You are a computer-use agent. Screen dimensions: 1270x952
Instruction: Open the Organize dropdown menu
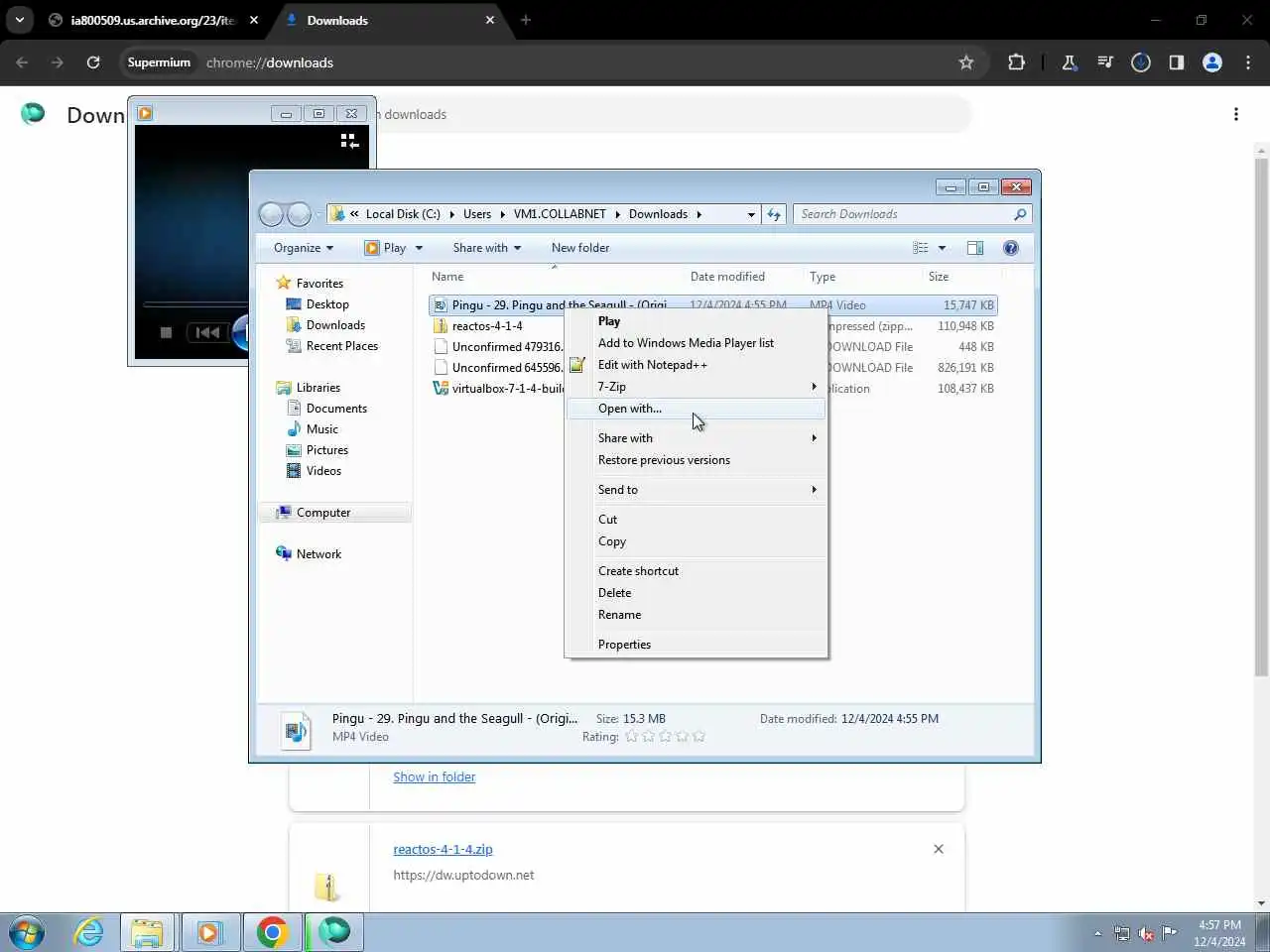[304, 248]
